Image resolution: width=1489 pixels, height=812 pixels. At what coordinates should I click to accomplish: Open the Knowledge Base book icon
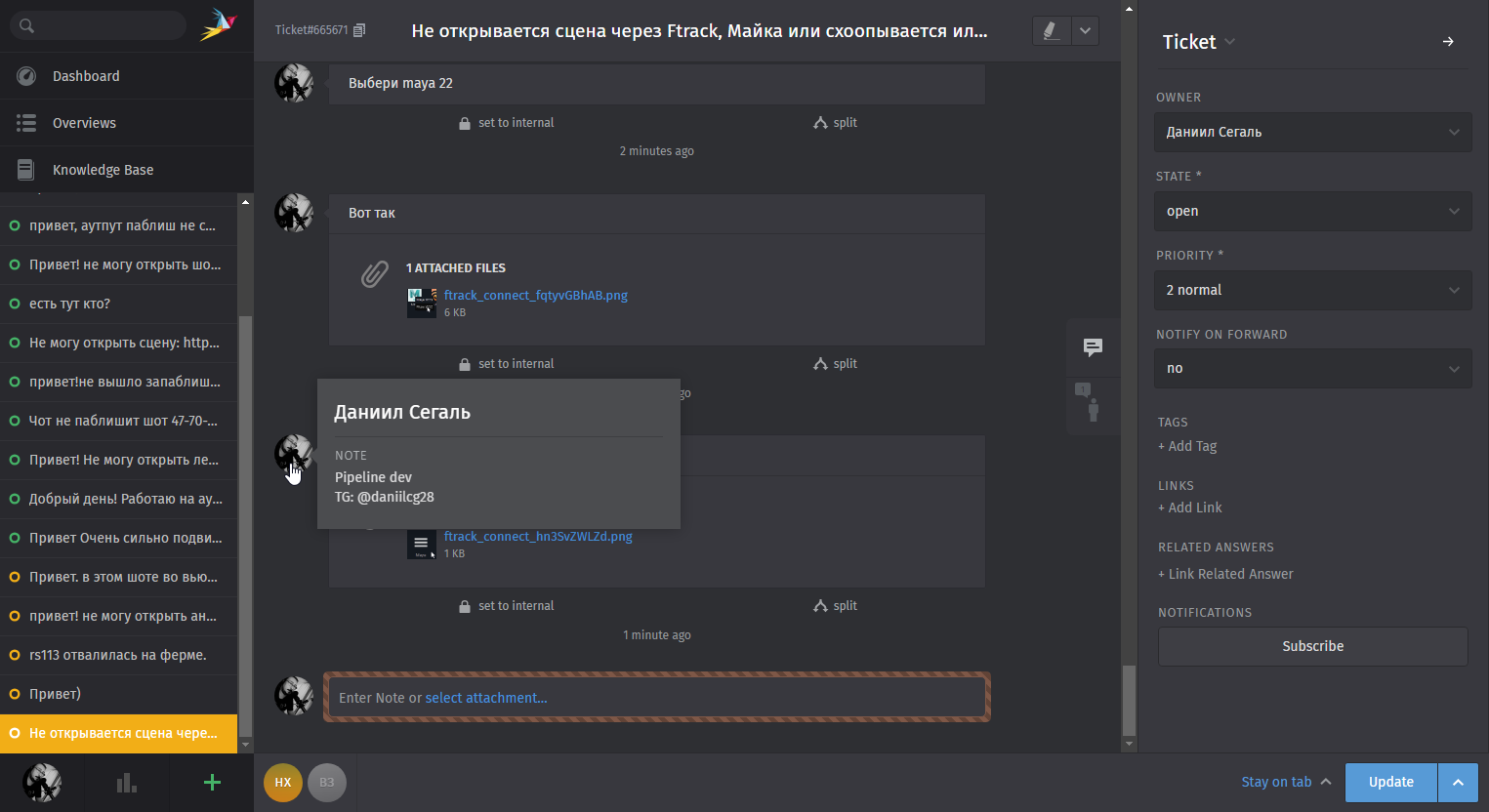pos(26,170)
